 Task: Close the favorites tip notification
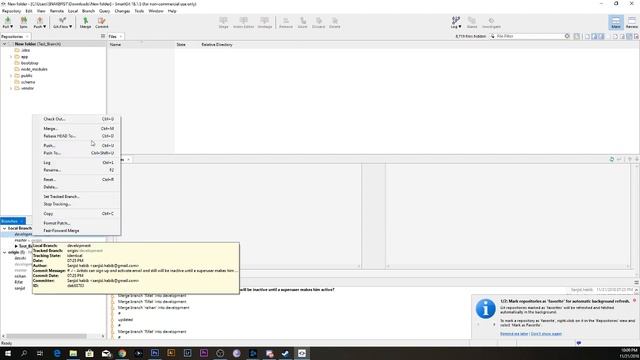tap(635, 300)
